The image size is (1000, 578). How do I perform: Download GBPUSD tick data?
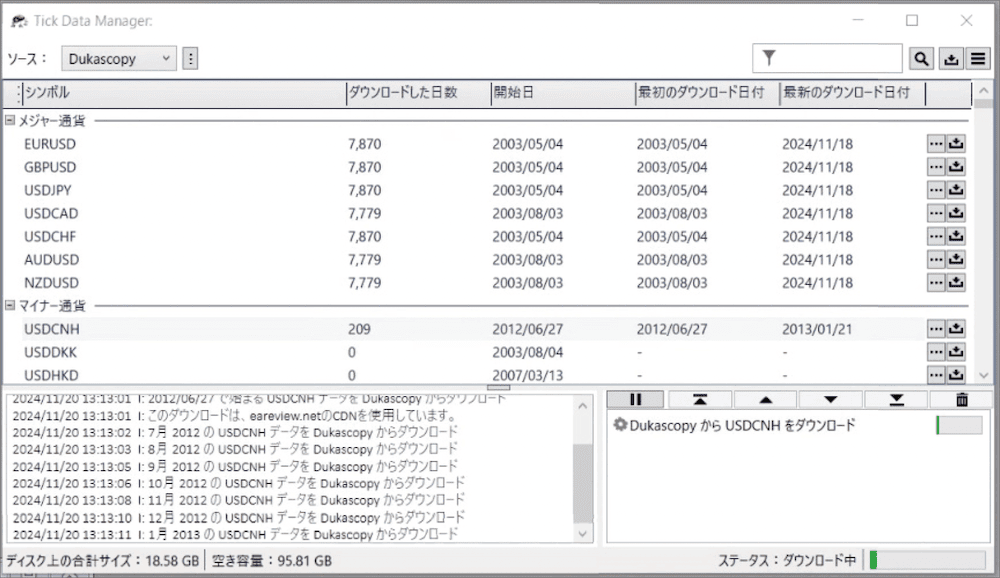tap(955, 167)
